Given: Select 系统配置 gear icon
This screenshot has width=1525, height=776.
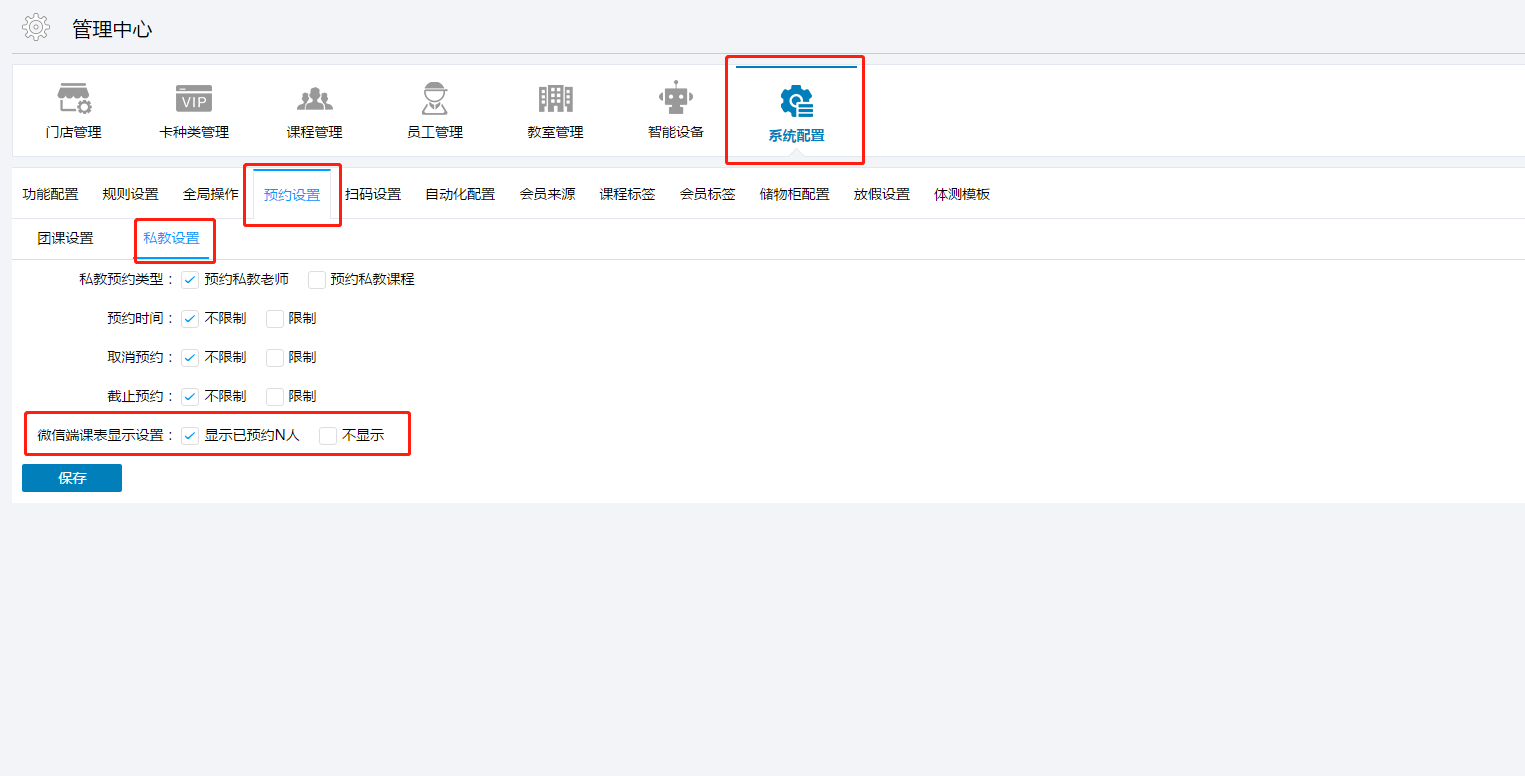Looking at the screenshot, I should click(x=796, y=103).
